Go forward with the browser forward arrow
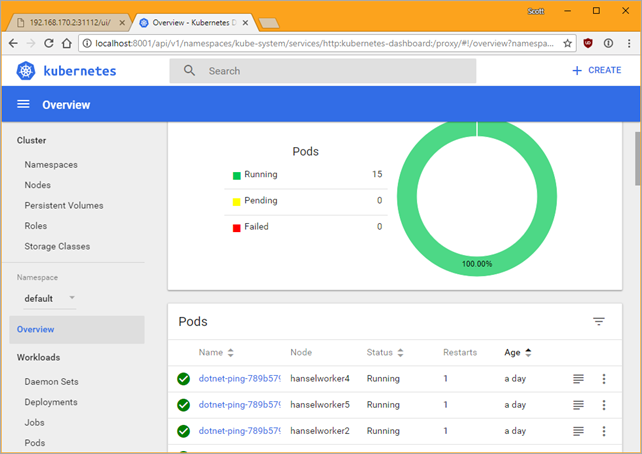Screen dimensions: 642x454 [31, 43]
